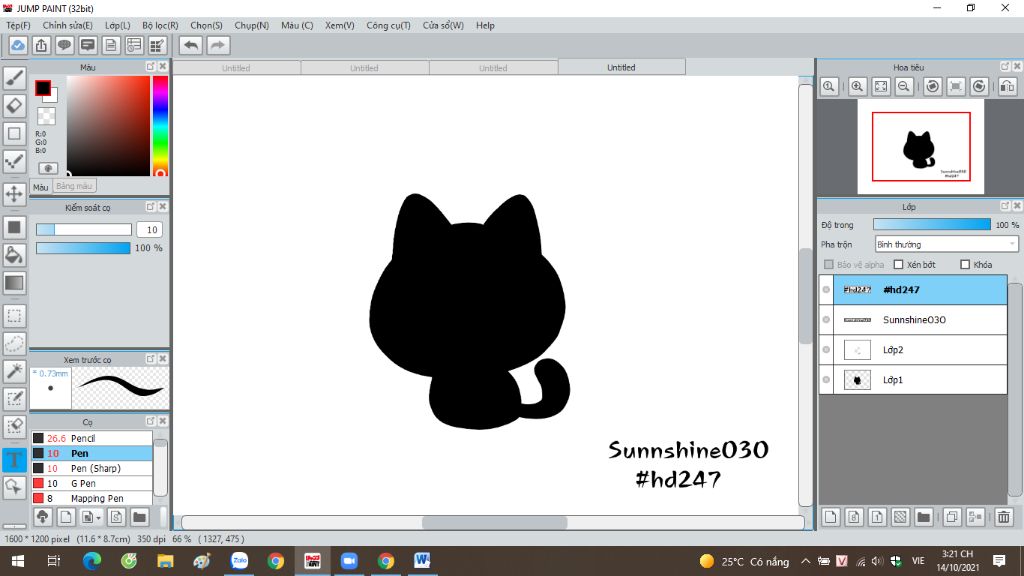
Task: Click the speech bubble icon in toolbar
Action: (64, 45)
